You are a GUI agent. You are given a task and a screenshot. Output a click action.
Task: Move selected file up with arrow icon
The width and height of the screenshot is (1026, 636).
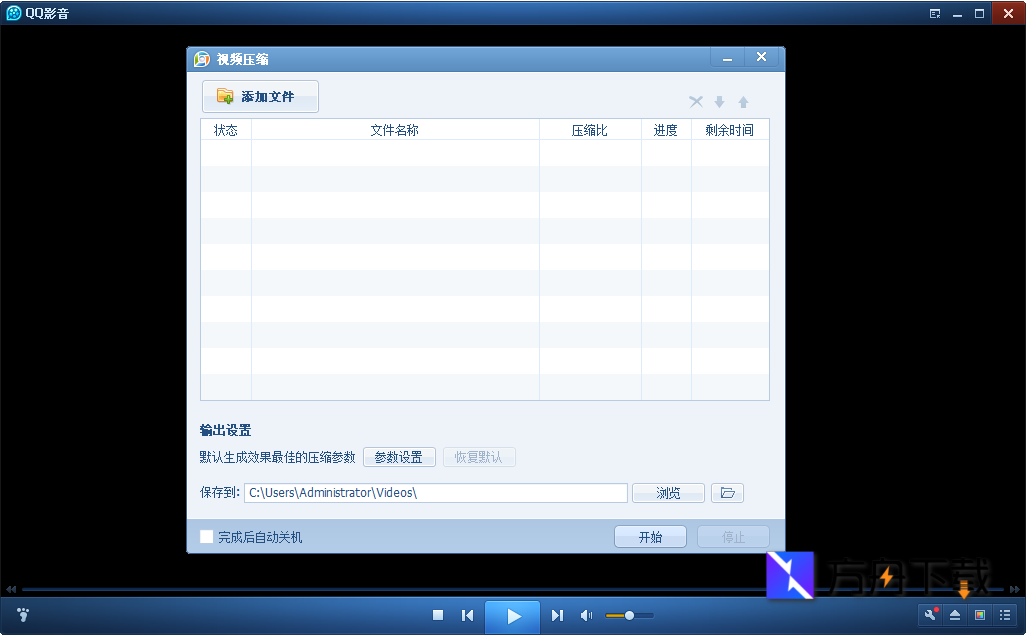coord(743,101)
